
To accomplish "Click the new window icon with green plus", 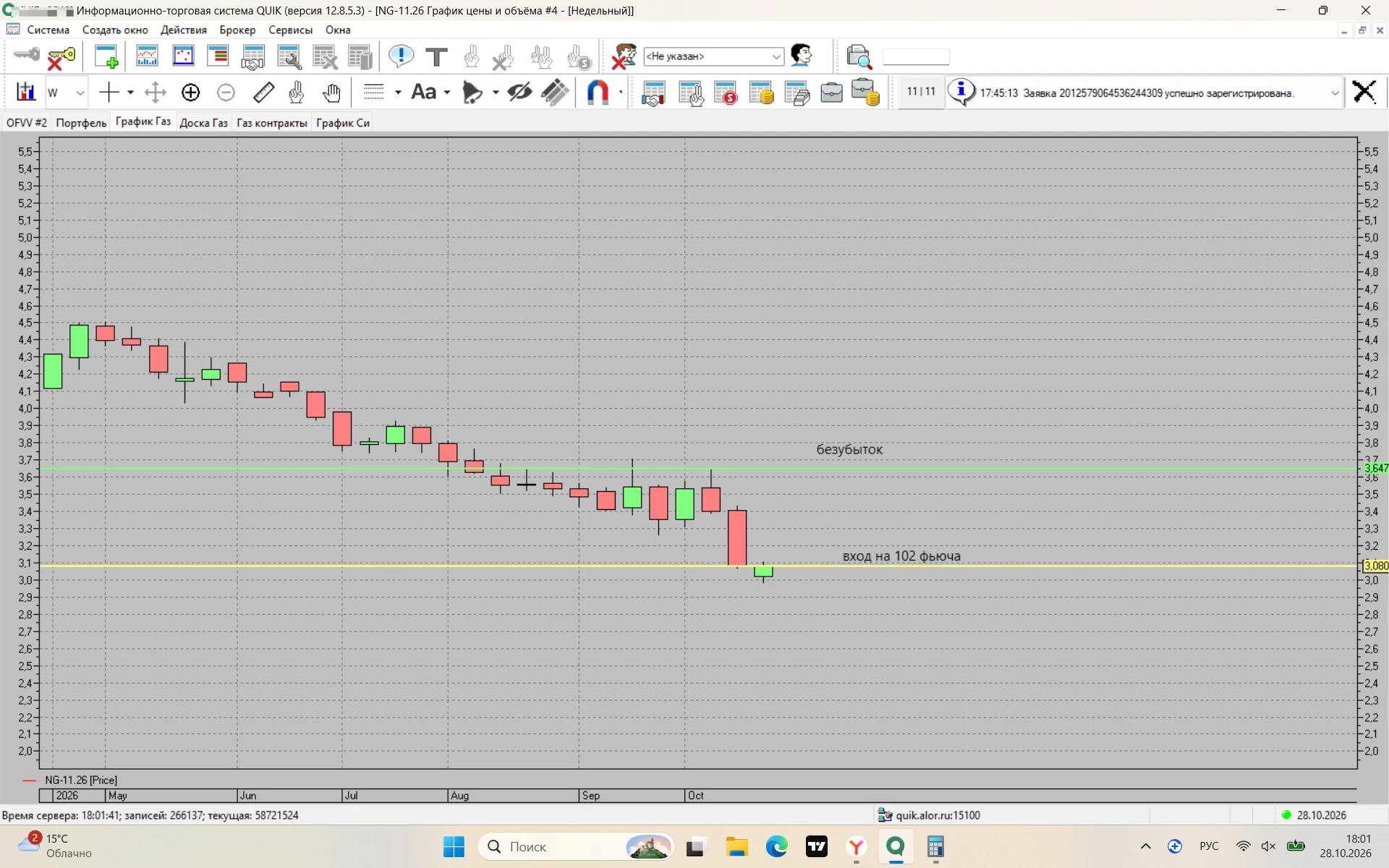I will tap(106, 56).
